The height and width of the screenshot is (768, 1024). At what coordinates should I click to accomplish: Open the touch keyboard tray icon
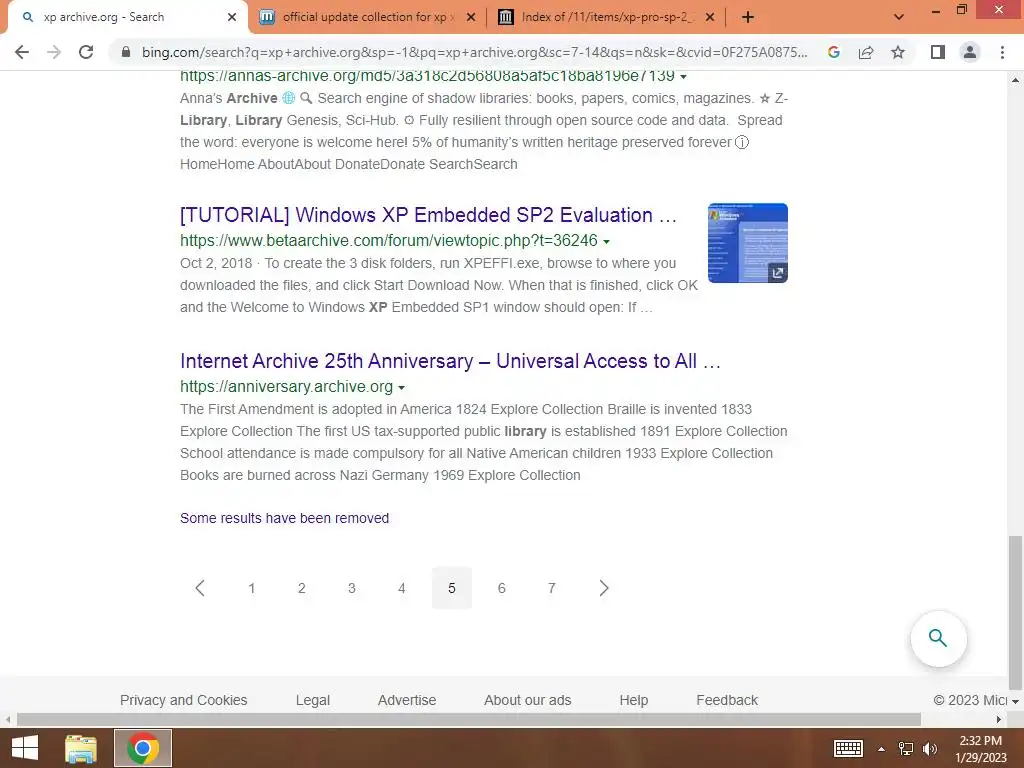point(848,748)
